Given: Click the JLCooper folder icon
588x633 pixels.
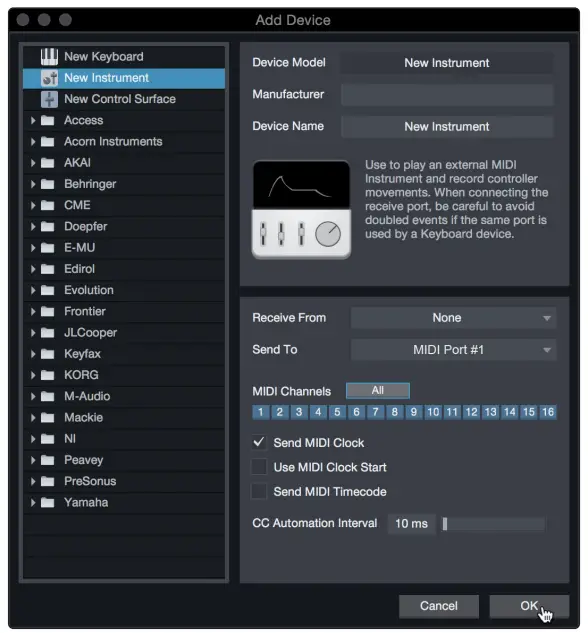Looking at the screenshot, I should (48, 333).
